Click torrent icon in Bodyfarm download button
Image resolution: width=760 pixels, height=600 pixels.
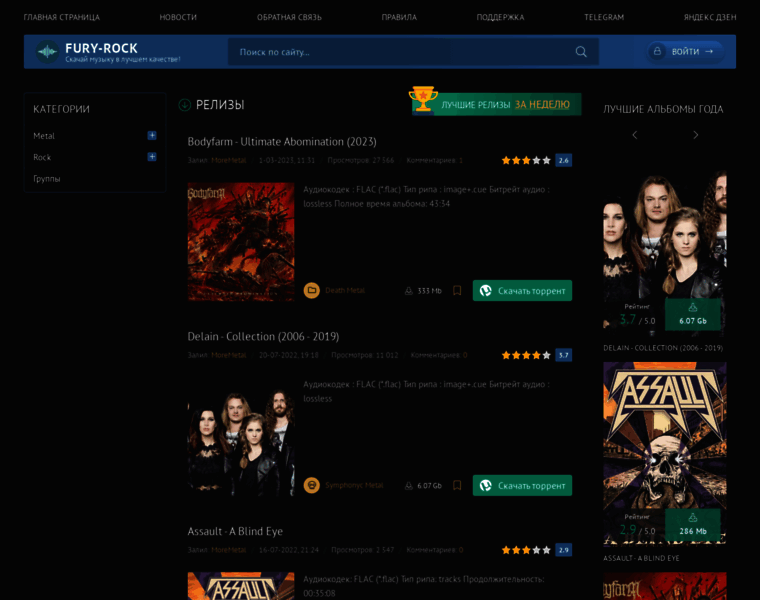486,290
